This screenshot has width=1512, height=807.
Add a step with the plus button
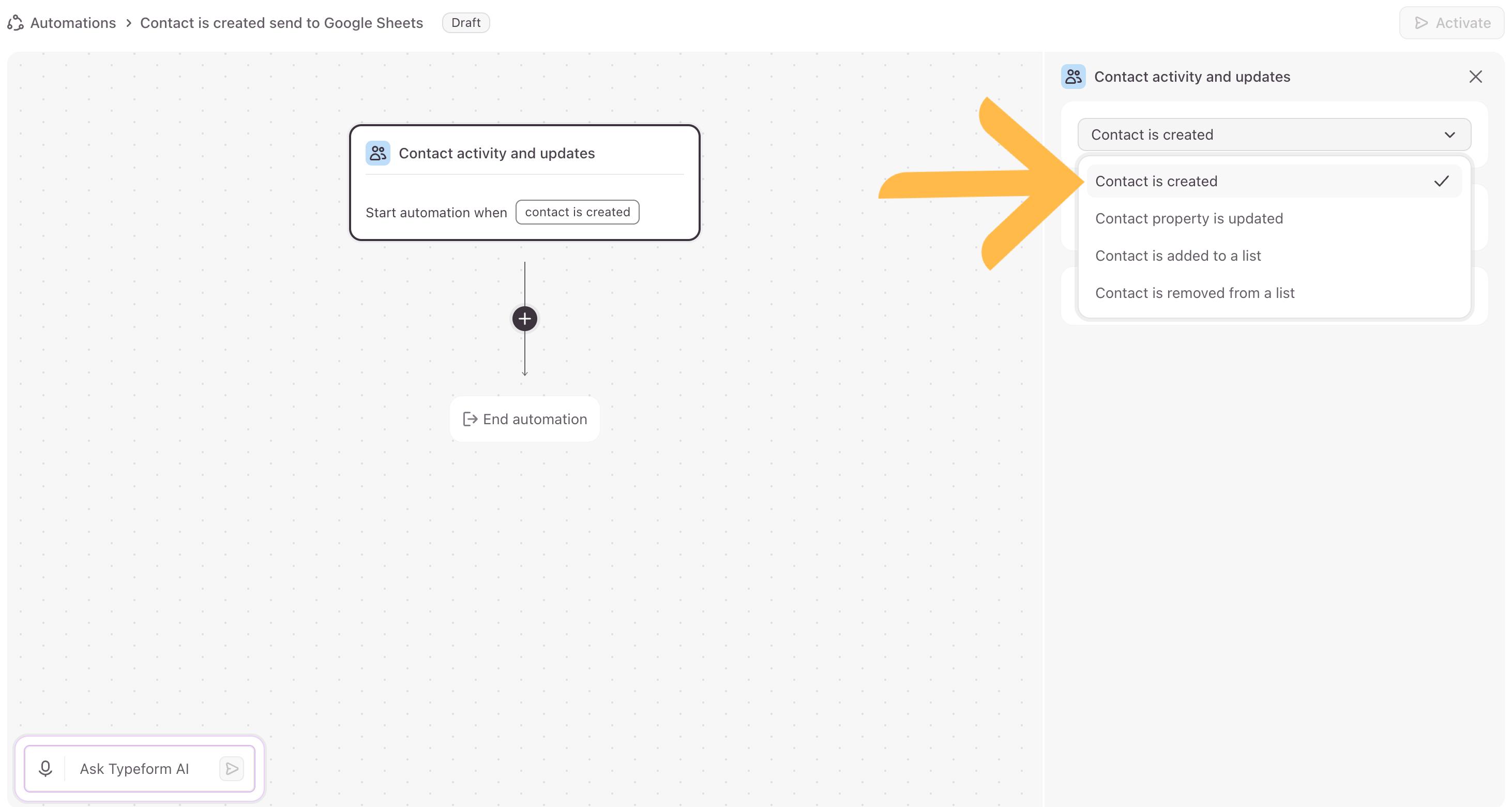click(525, 318)
